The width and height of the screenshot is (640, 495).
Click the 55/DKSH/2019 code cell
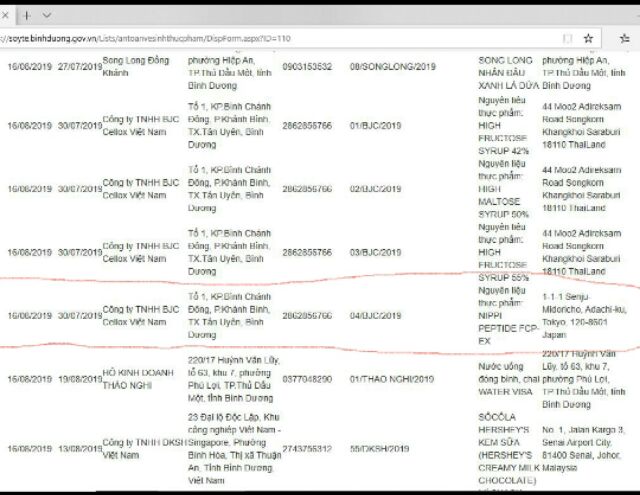[x=379, y=449]
